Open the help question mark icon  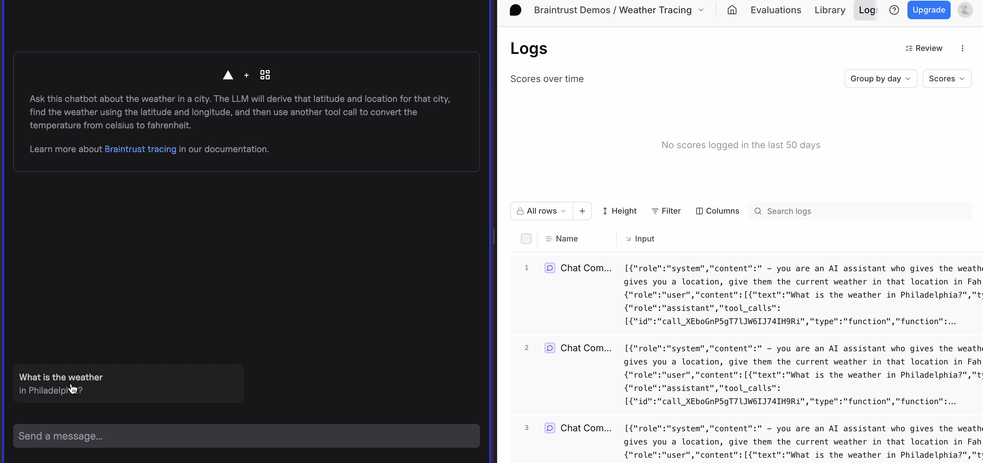click(894, 10)
